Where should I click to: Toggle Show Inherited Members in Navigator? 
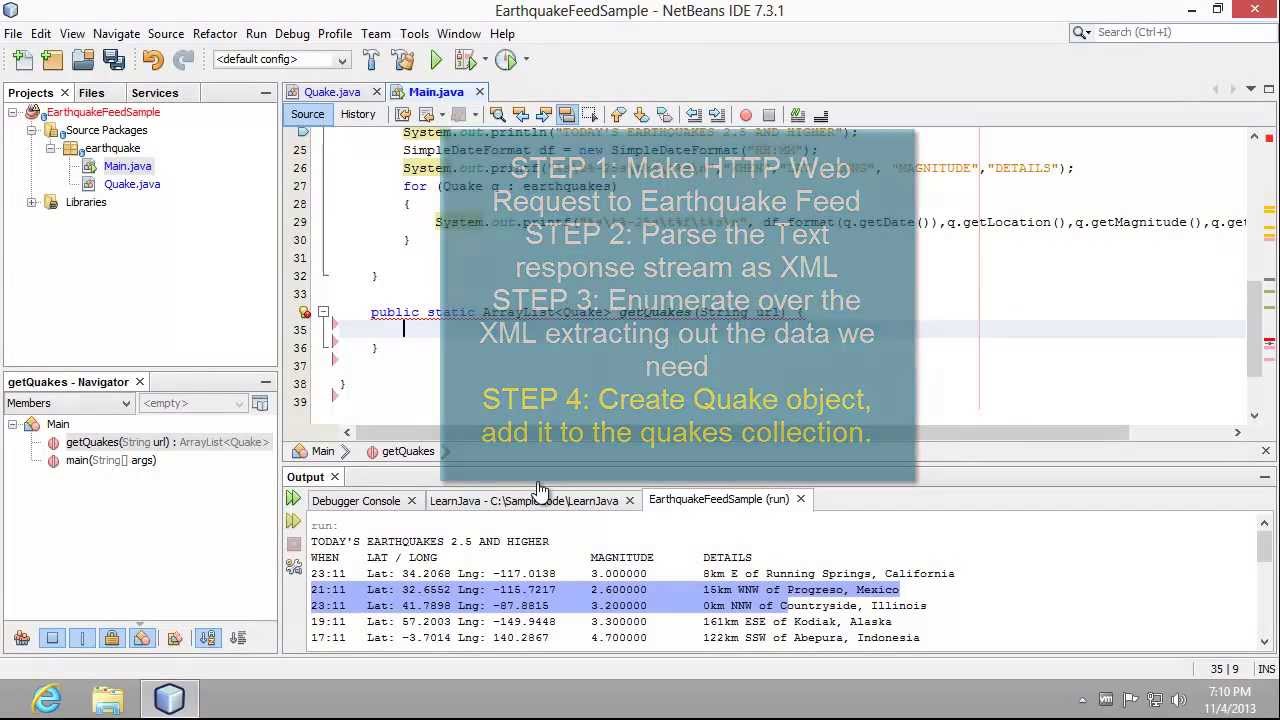(22, 638)
